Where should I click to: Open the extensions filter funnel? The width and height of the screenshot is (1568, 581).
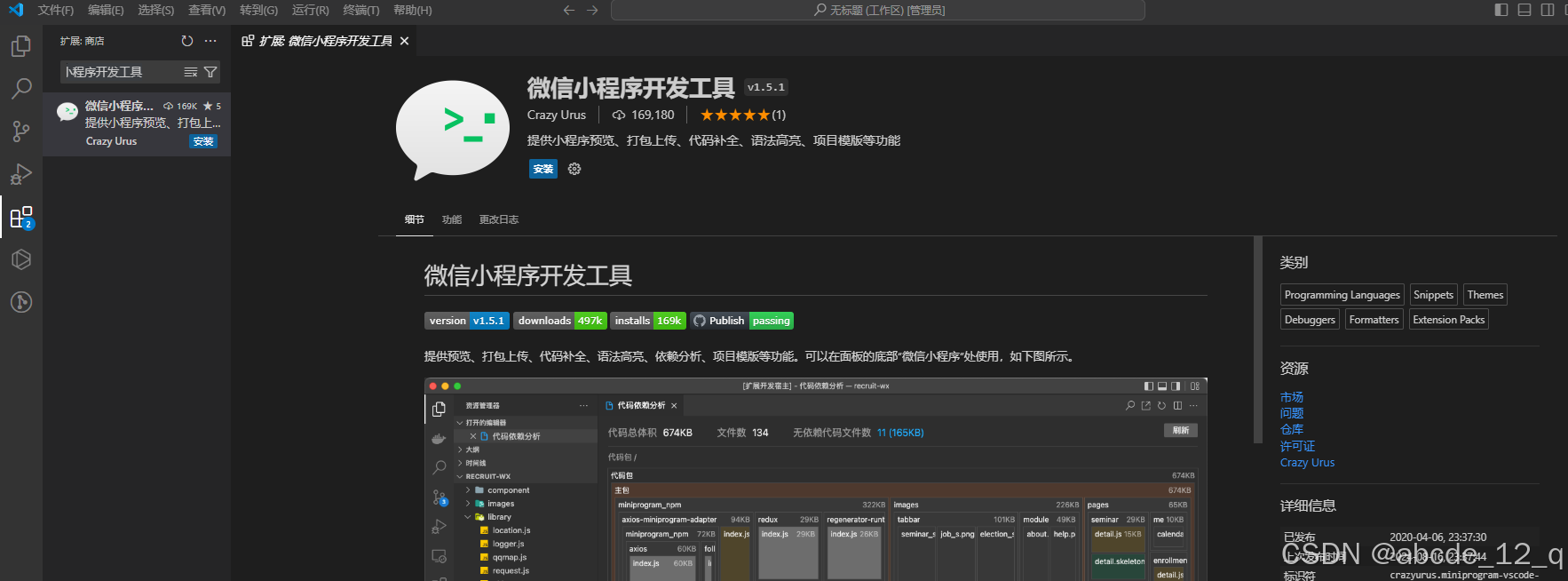pos(210,72)
